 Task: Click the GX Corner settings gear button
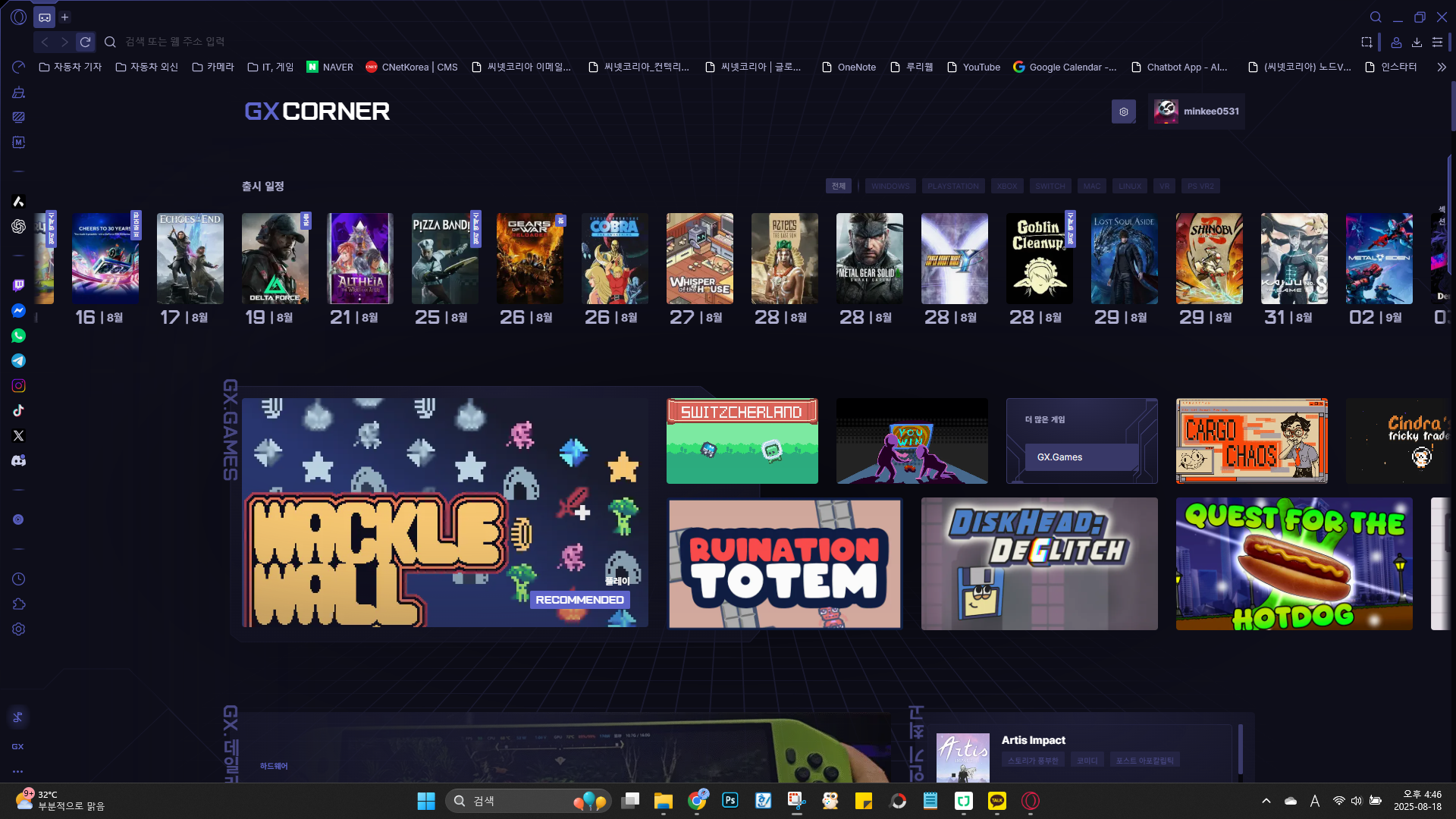1123,111
